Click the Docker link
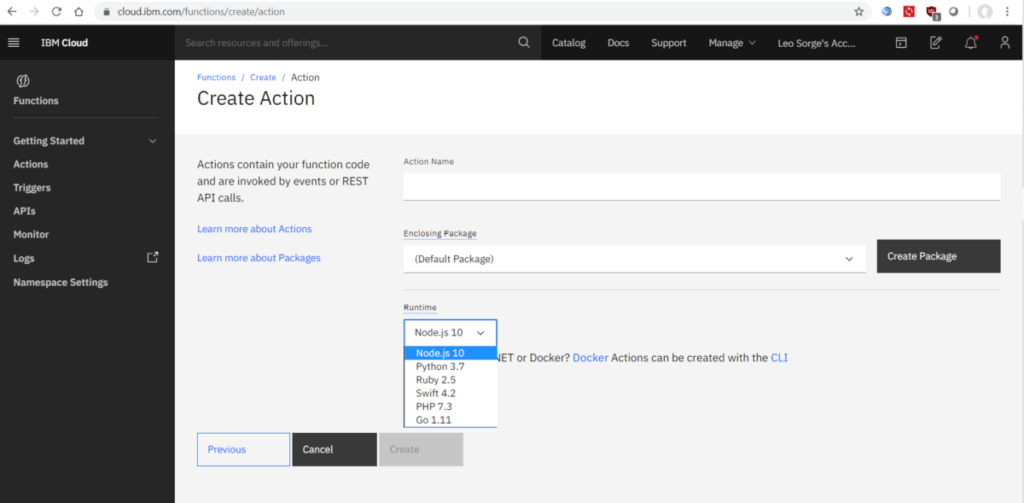The height and width of the screenshot is (503, 1024). tap(590, 358)
